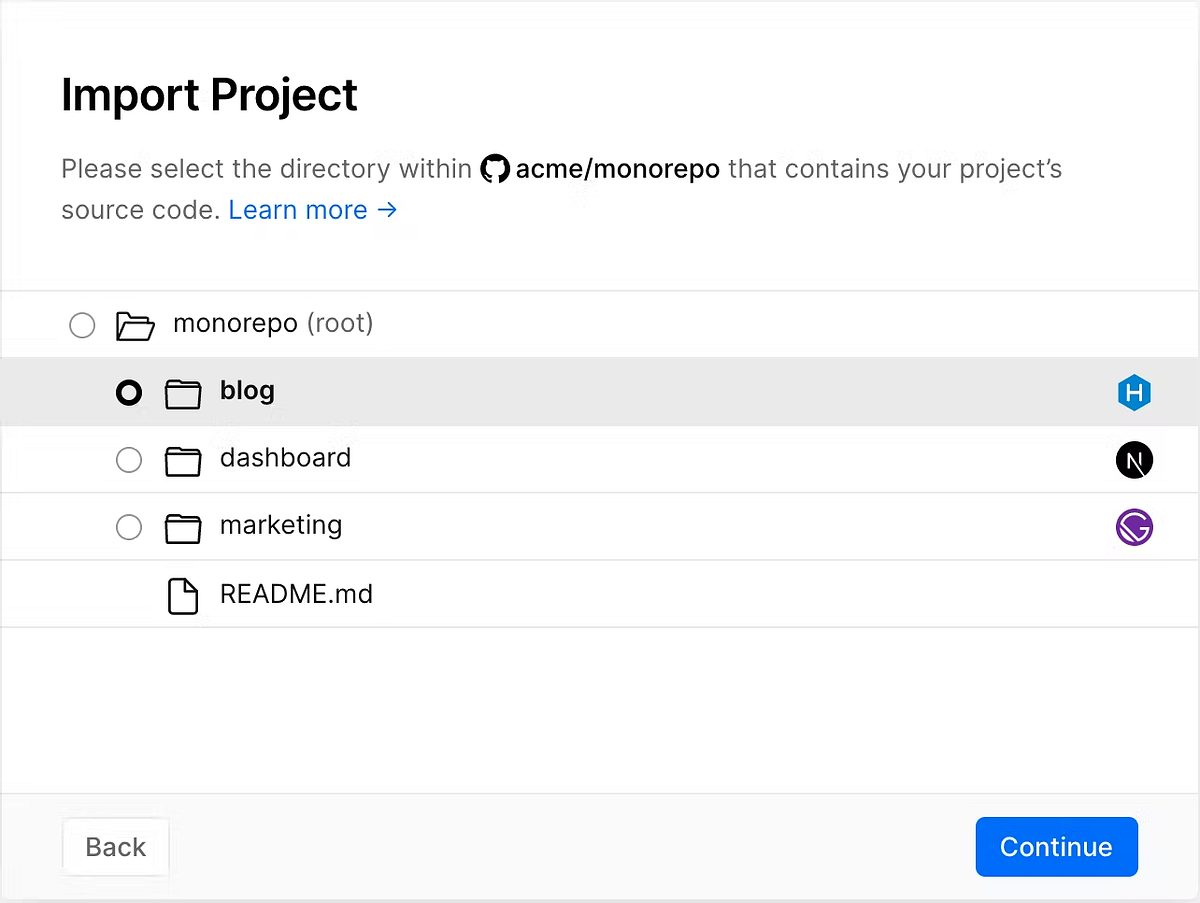Image resolution: width=1200 pixels, height=903 pixels.
Task: Click the dashboard folder icon
Action: [183, 460]
